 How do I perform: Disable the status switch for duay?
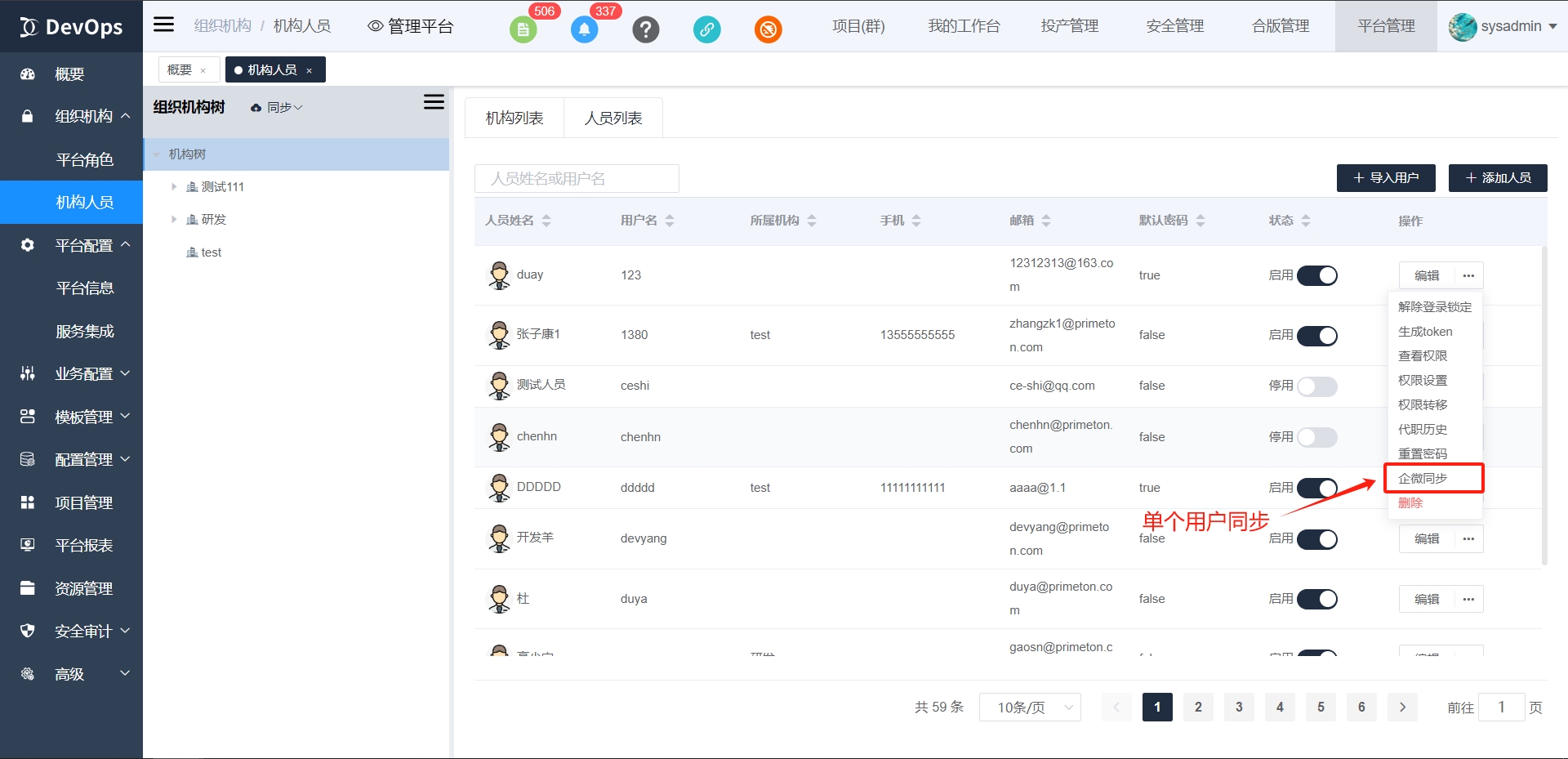tap(1316, 276)
